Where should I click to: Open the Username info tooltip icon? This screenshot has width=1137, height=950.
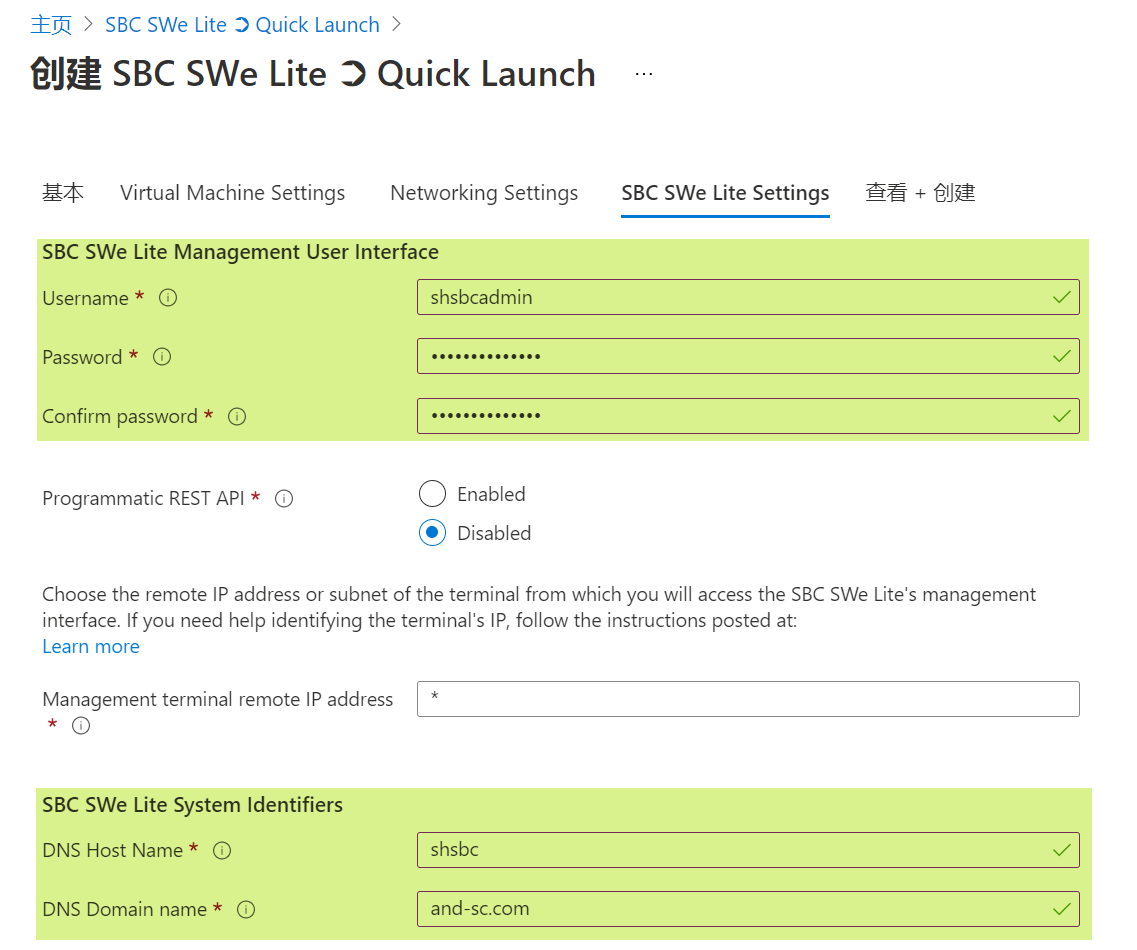(x=168, y=298)
